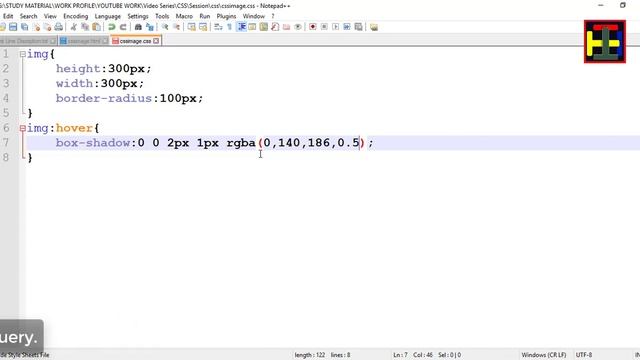This screenshot has width=640, height=360.
Task: Open the Tools menu
Action: (162, 16)
